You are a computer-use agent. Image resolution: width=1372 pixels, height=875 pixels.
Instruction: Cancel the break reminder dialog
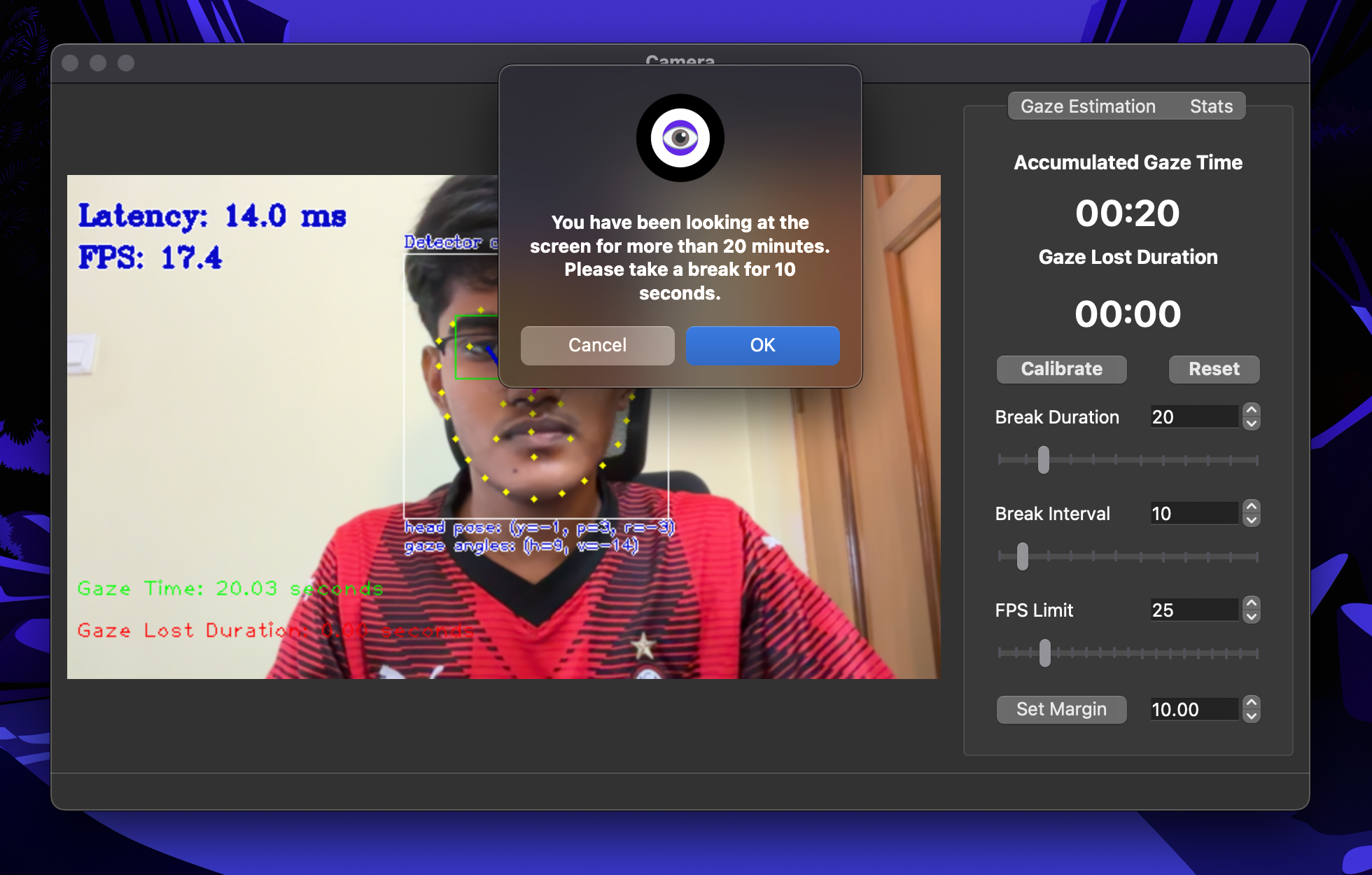(x=597, y=345)
